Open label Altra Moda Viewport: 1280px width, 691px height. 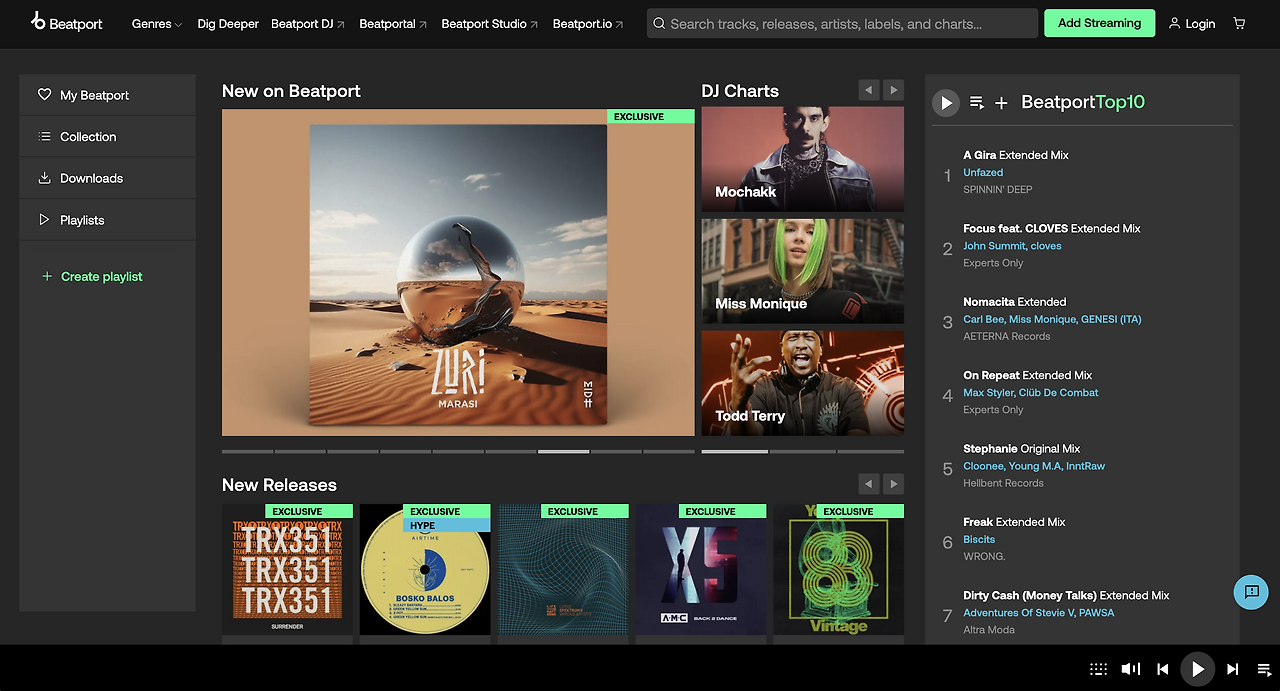click(989, 630)
